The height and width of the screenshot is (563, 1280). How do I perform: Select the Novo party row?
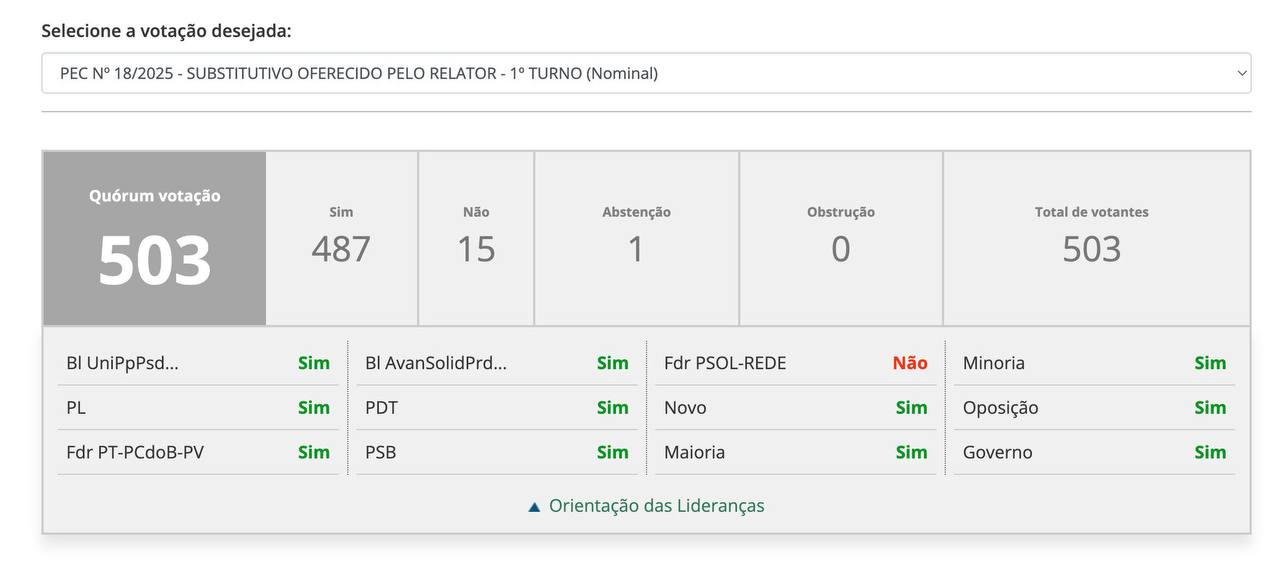point(795,408)
